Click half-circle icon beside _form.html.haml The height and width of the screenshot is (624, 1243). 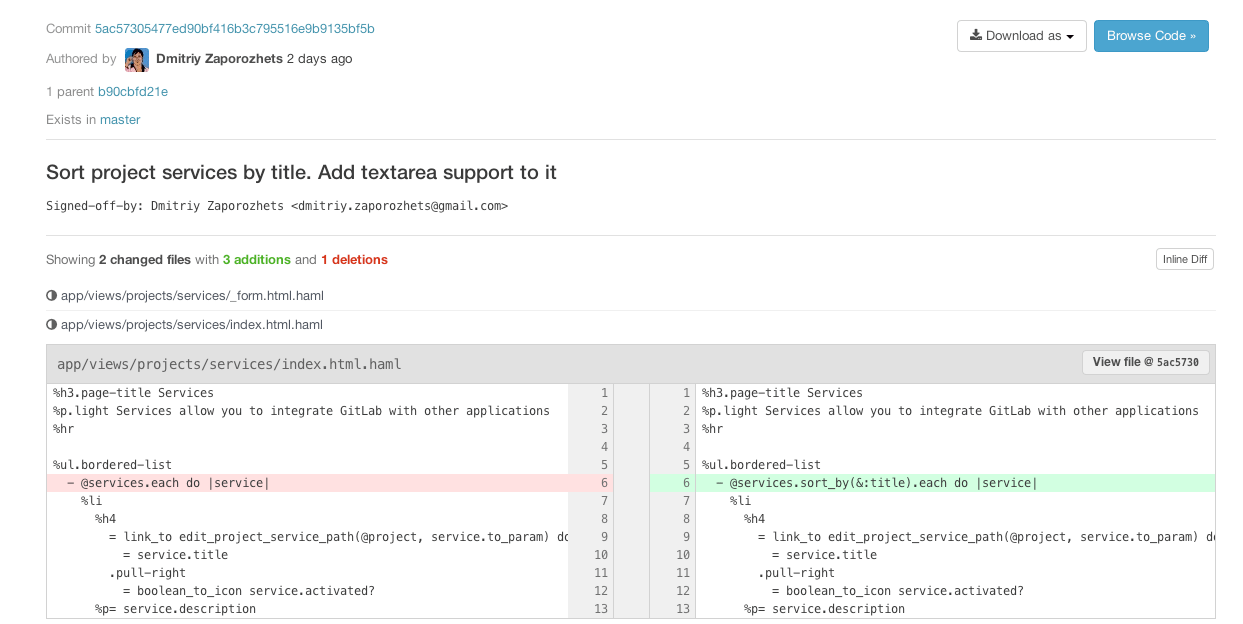[x=52, y=296]
